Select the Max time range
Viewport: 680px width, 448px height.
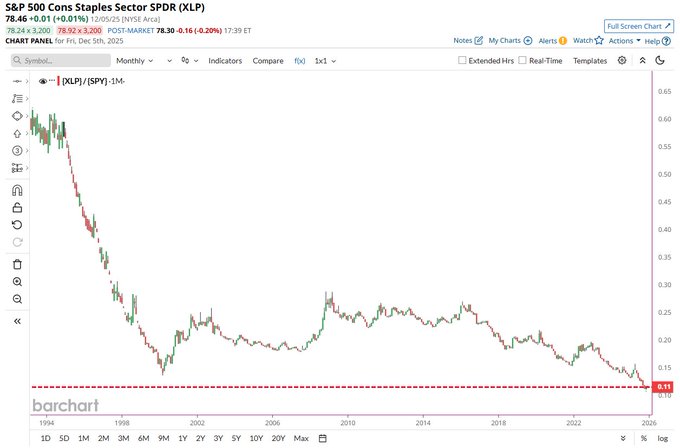[x=301, y=438]
